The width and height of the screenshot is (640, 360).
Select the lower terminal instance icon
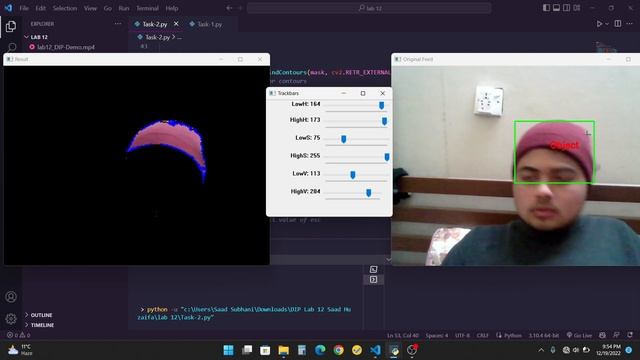[x=373, y=280]
